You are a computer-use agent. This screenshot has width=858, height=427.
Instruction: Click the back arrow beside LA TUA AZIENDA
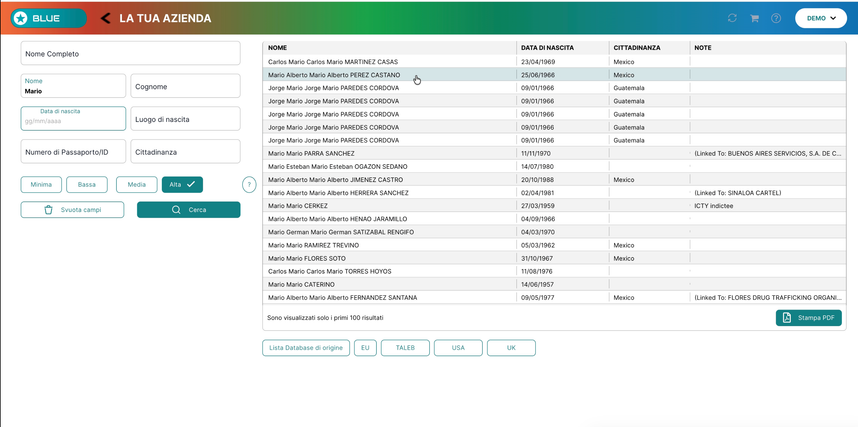(106, 18)
